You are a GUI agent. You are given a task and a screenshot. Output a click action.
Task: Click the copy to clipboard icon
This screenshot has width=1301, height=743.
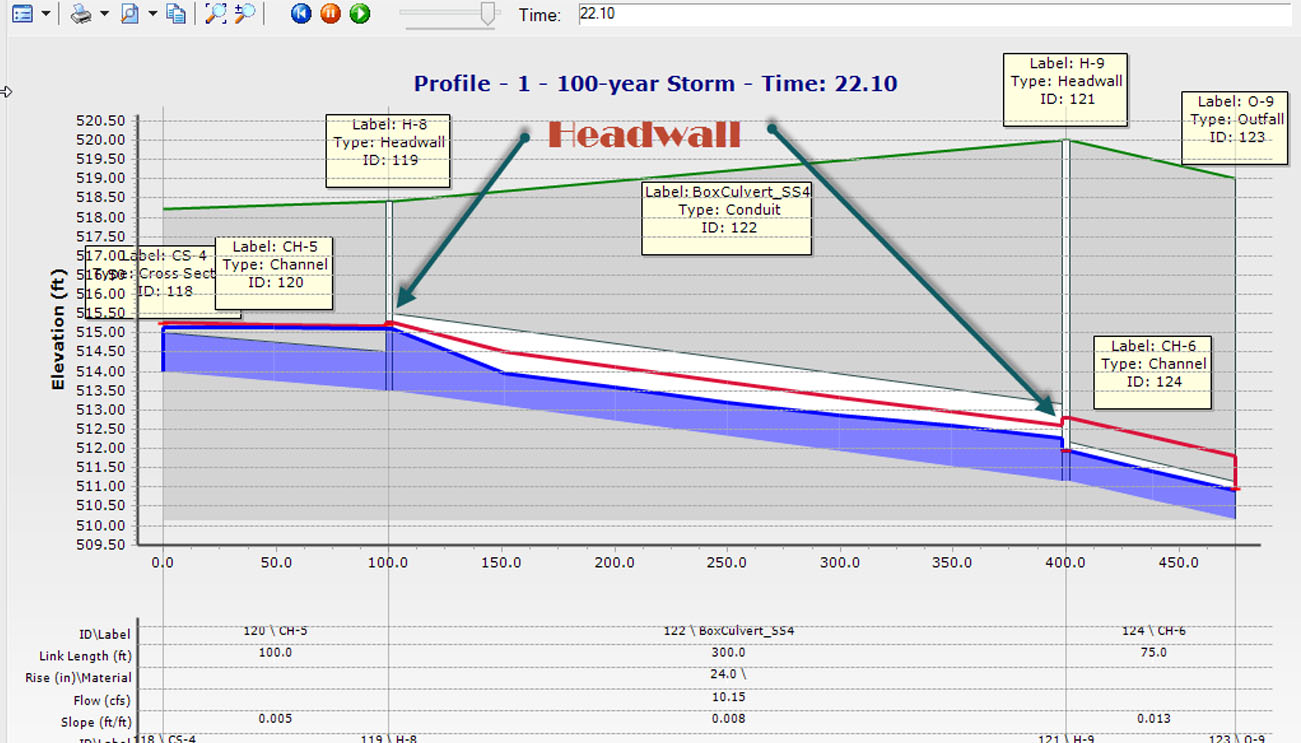pos(176,14)
